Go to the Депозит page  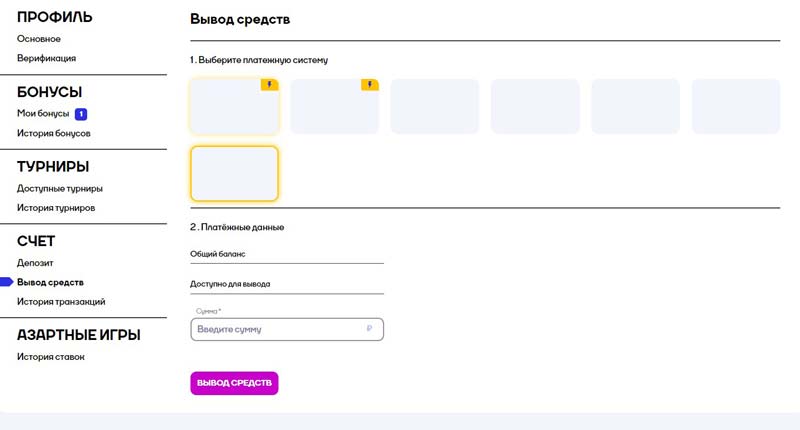click(35, 263)
